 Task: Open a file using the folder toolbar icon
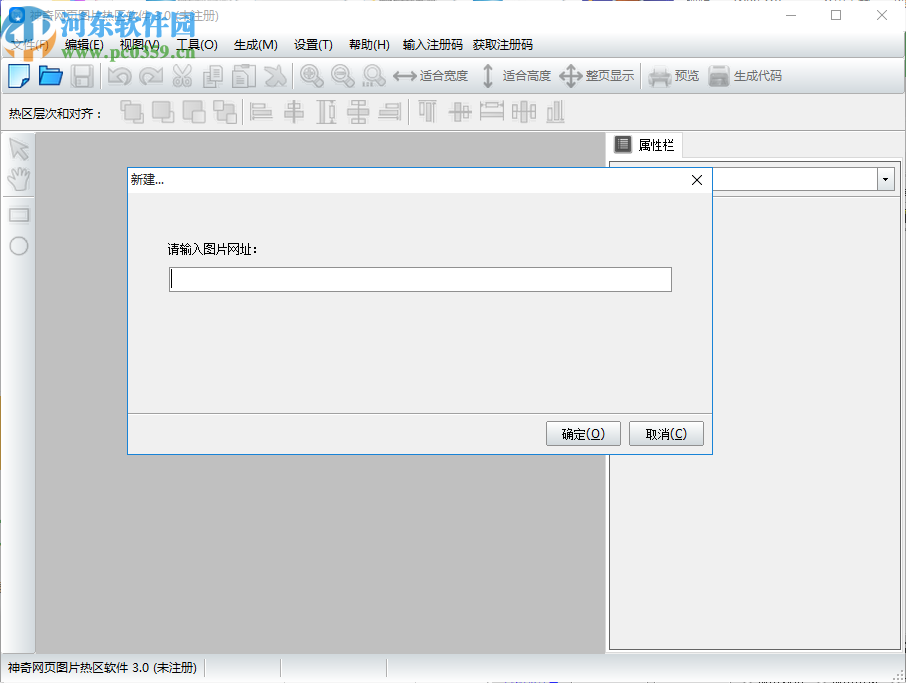point(51,75)
